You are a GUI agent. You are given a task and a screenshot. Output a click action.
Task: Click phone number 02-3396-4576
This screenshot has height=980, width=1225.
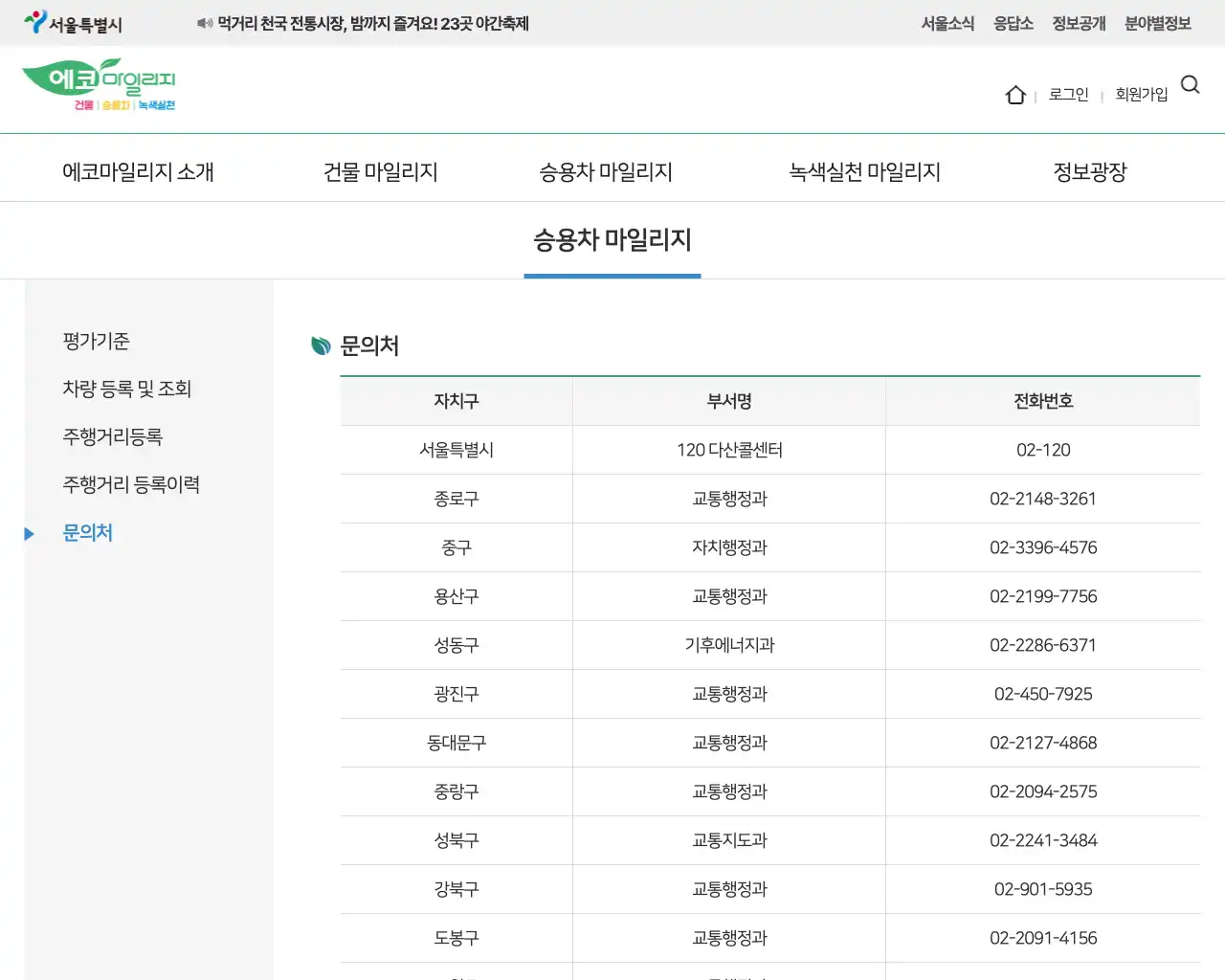pyautogui.click(x=1043, y=547)
